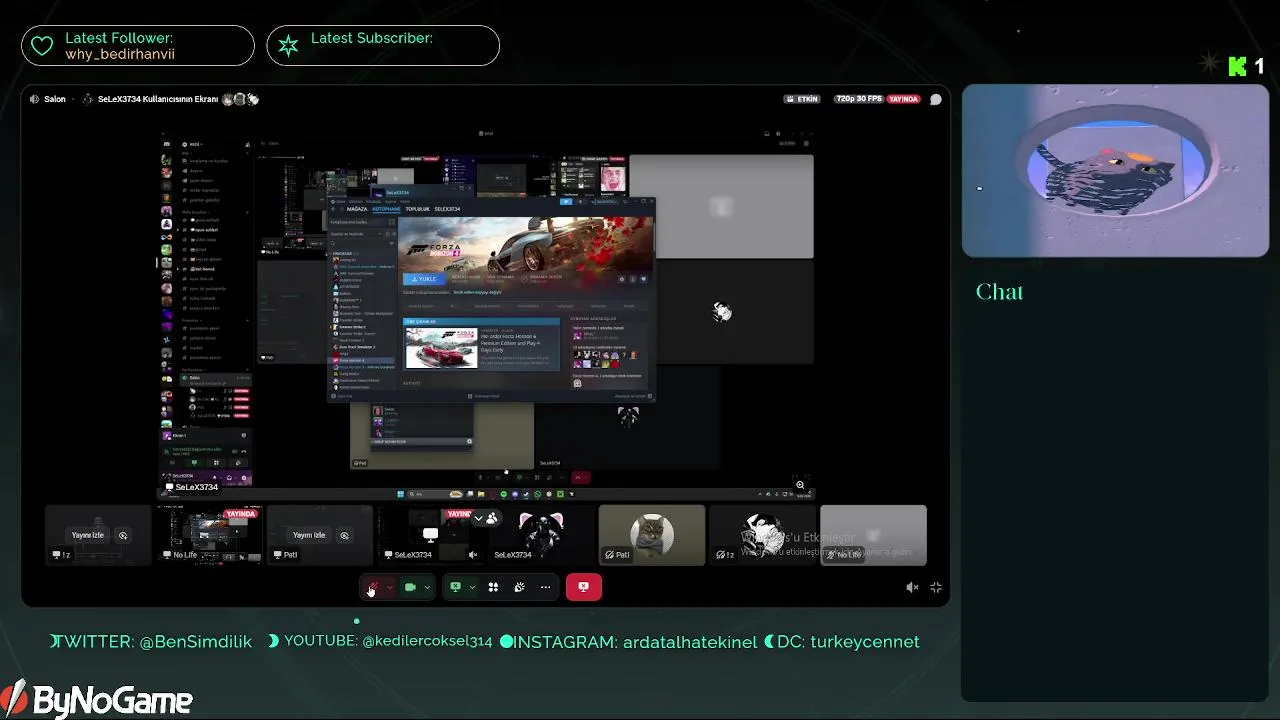Click the green Kick logo at top right
1280x720 pixels.
[1237, 66]
